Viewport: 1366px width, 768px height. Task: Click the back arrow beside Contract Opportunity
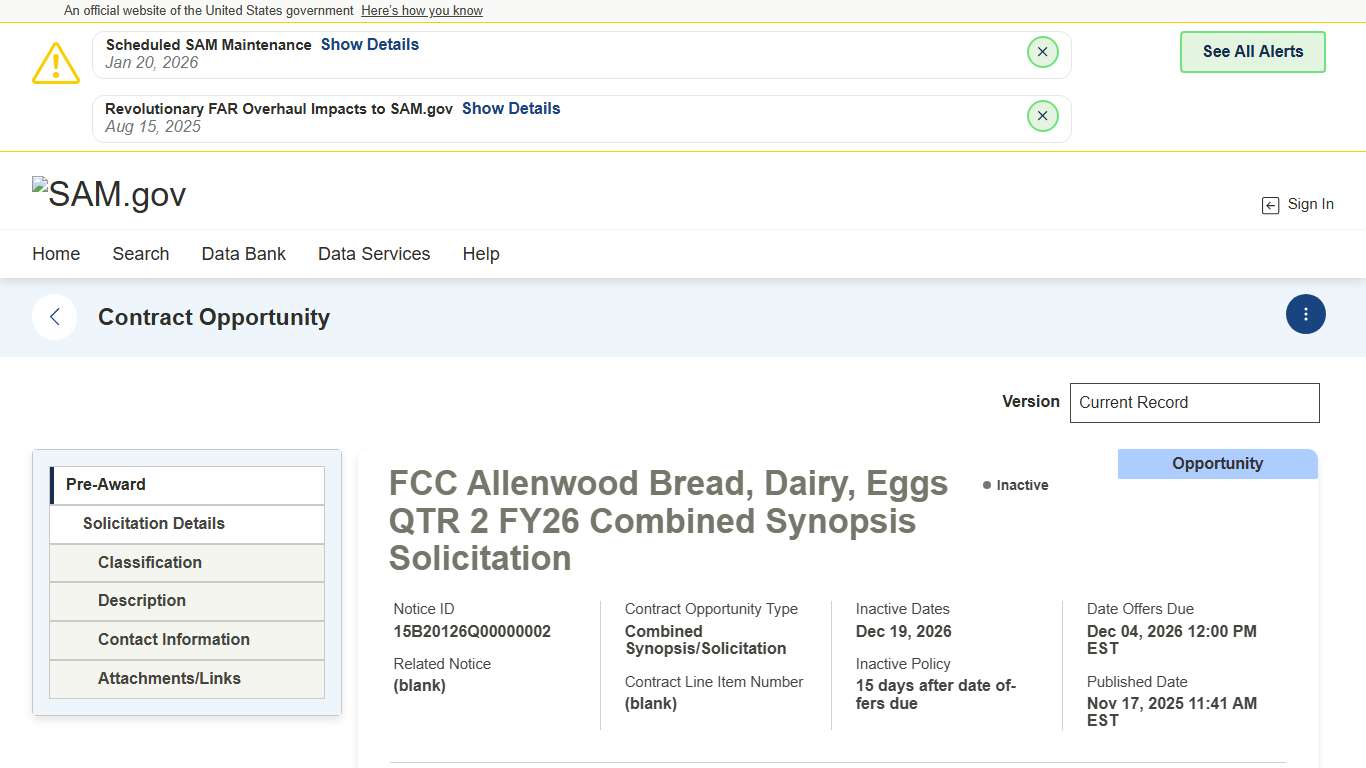pyautogui.click(x=55, y=317)
